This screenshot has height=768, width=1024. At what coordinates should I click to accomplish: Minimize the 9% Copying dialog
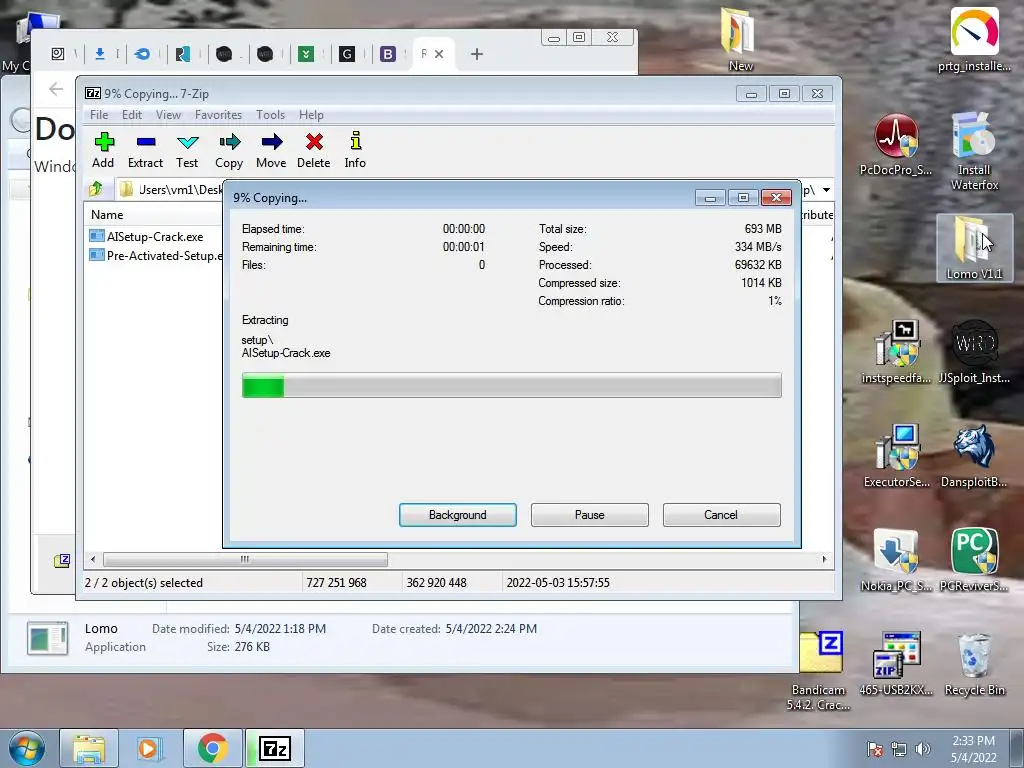(710, 198)
